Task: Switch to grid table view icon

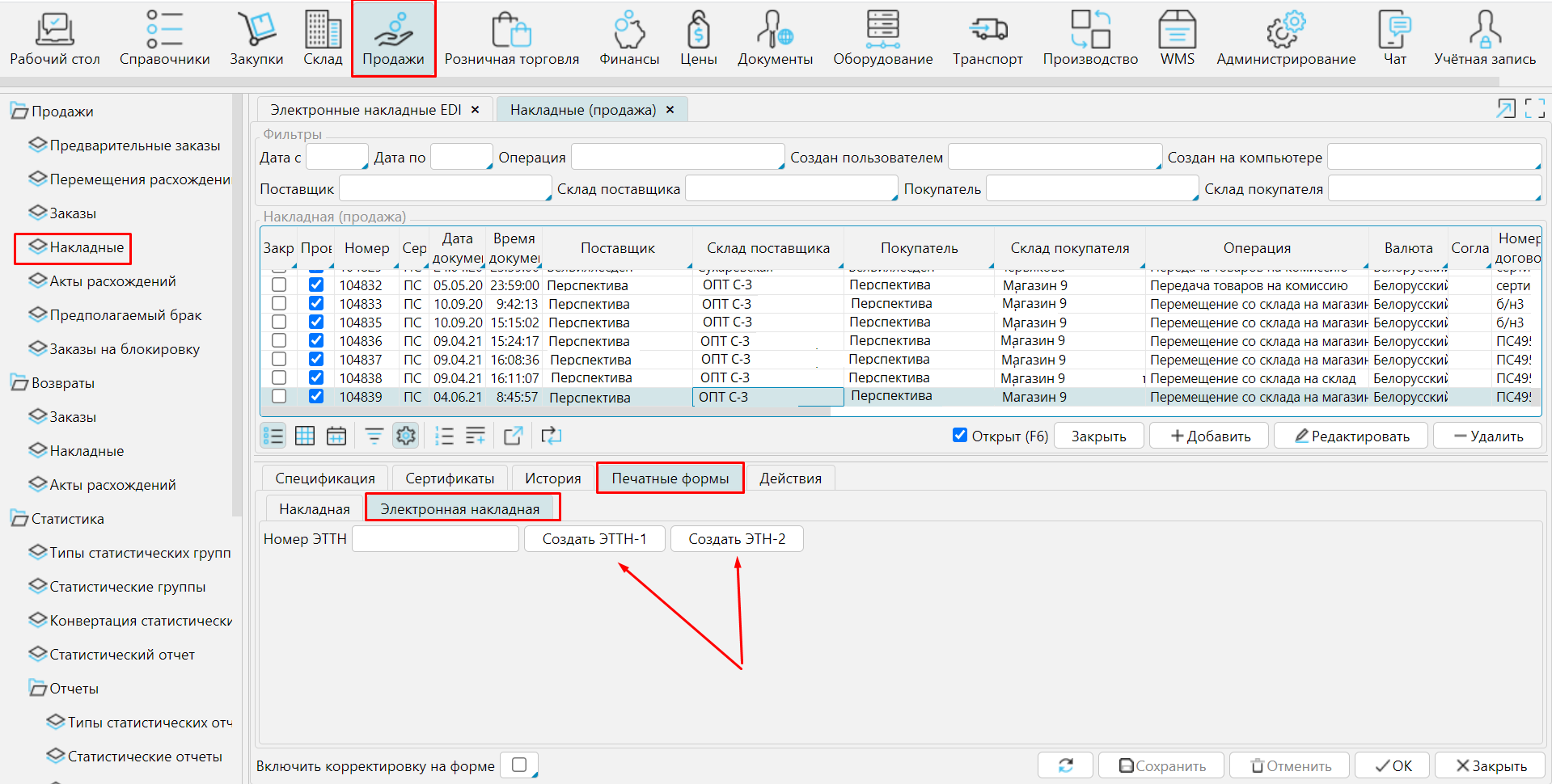Action: [305, 436]
